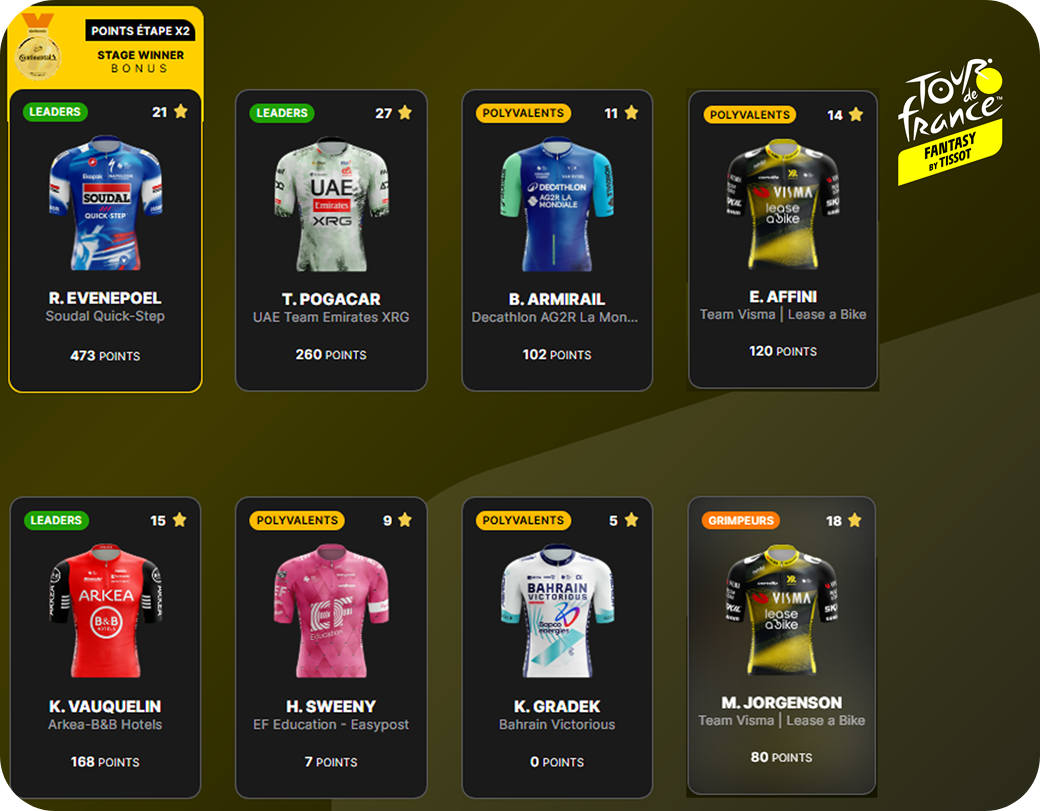1040x811 pixels.
Task: Click the LEADERS badge on Evenepoel's card
Action: [x=55, y=111]
